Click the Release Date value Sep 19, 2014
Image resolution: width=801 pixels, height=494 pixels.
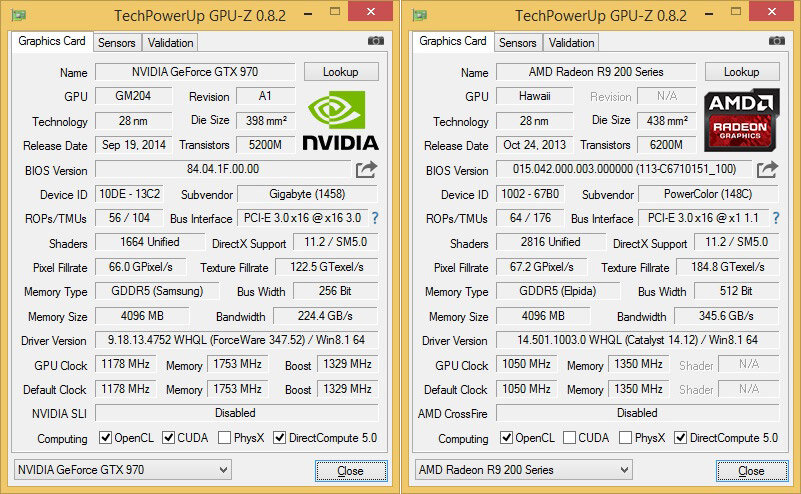(x=133, y=145)
